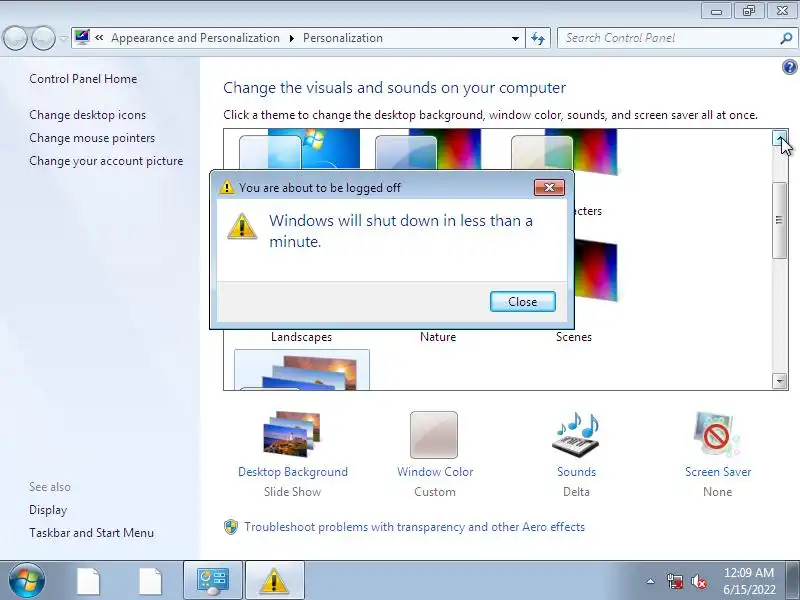
Task: Click the 'Windows will shut down' message text
Action: 401,231
